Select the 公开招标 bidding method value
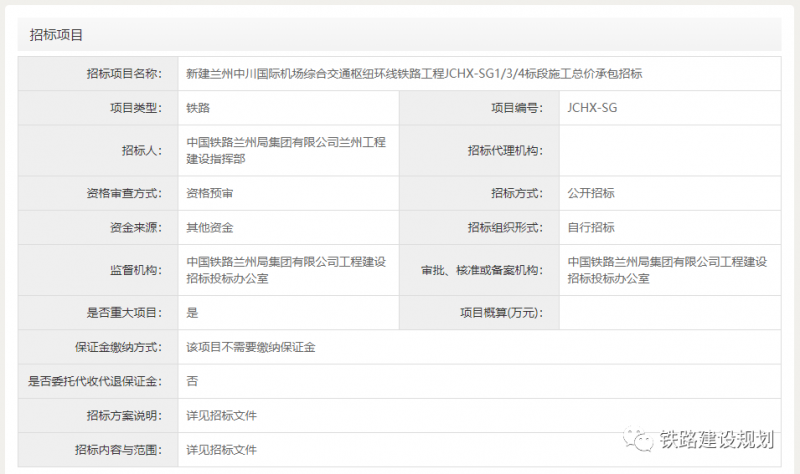 point(591,193)
